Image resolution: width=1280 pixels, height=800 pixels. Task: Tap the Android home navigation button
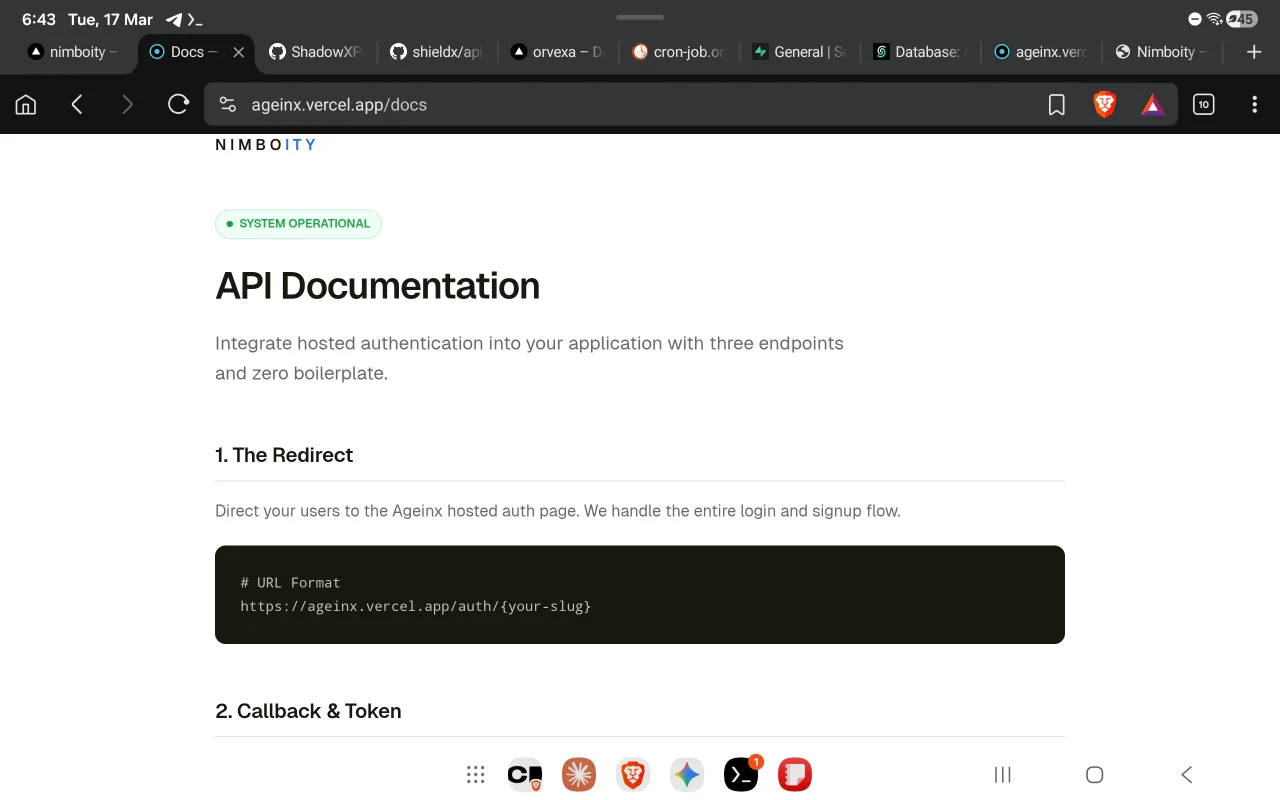1095,774
